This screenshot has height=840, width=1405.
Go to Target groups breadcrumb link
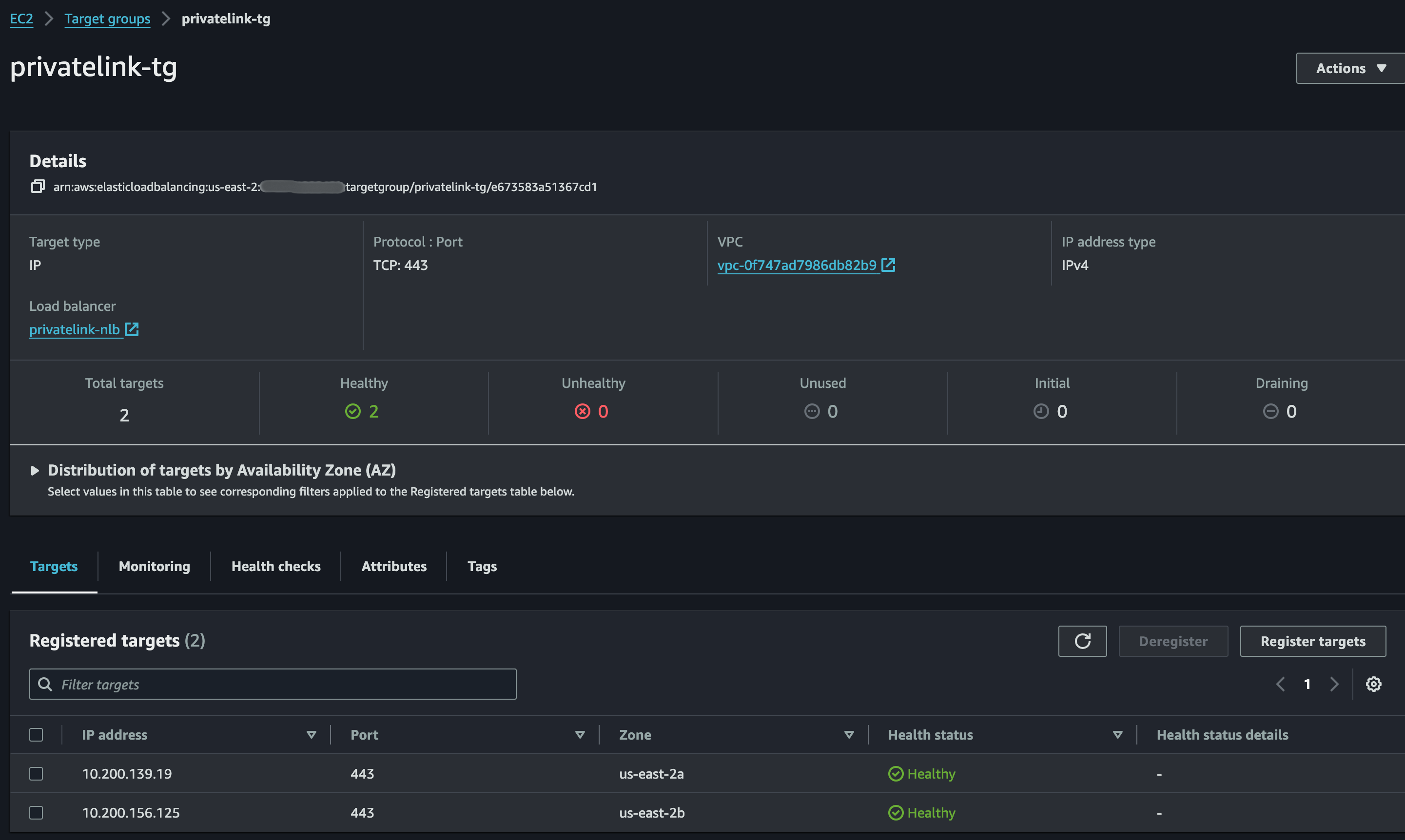tap(107, 19)
